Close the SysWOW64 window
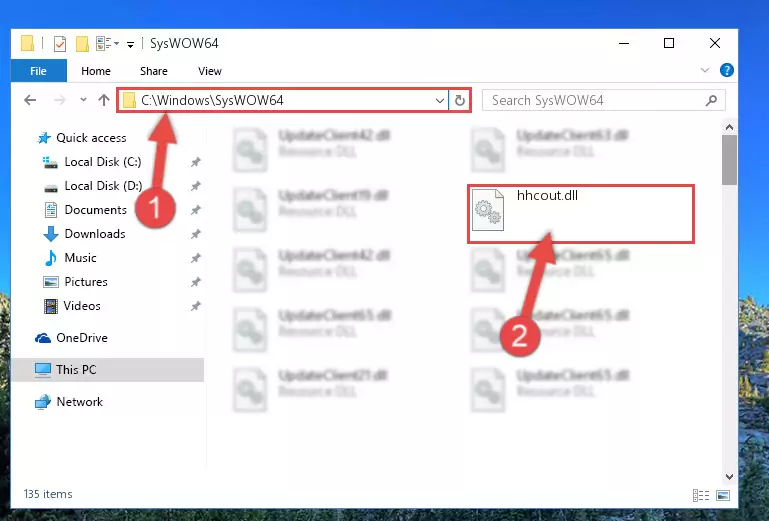769x521 pixels. [x=715, y=43]
